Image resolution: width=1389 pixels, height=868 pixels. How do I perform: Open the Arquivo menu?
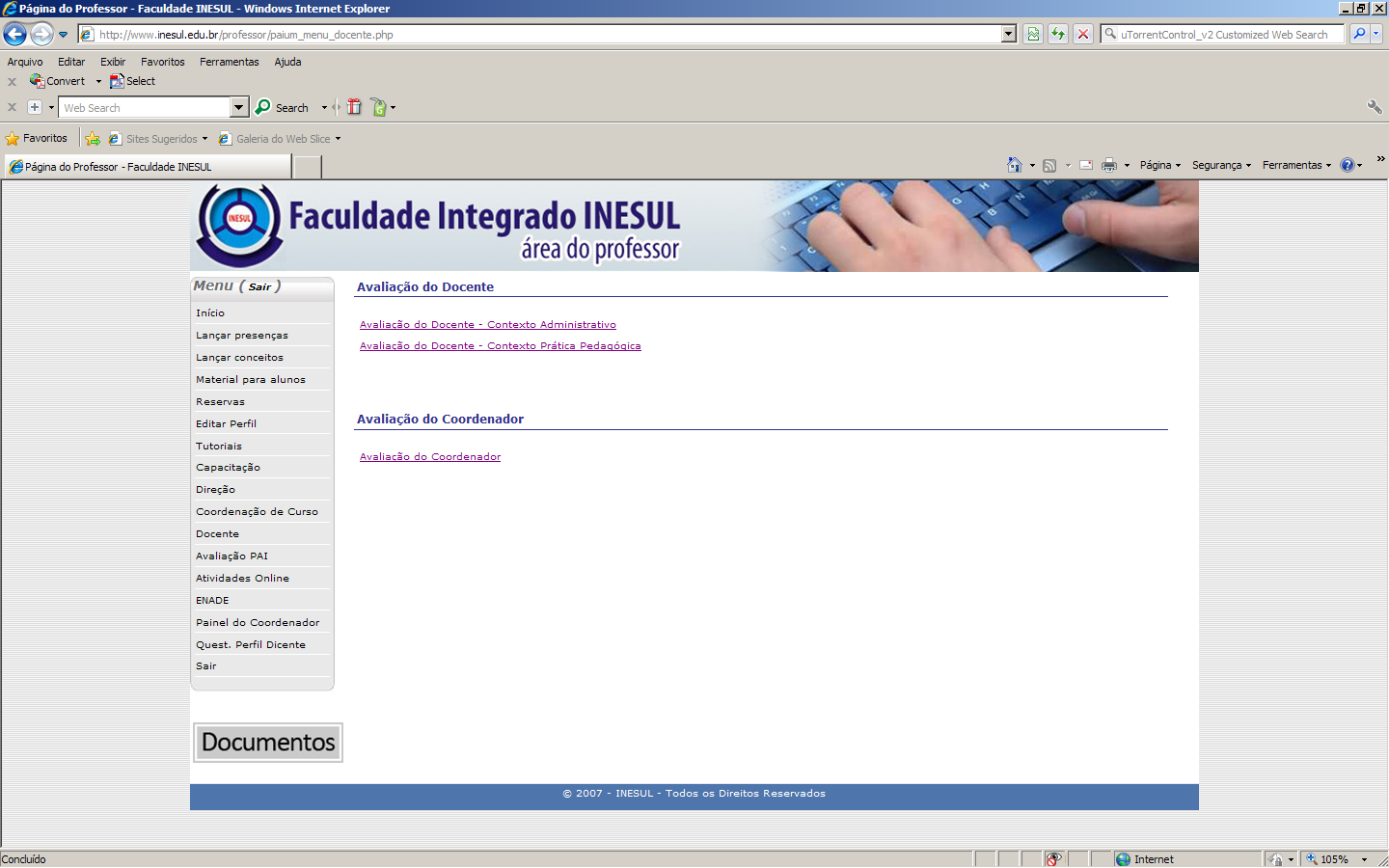pos(25,62)
